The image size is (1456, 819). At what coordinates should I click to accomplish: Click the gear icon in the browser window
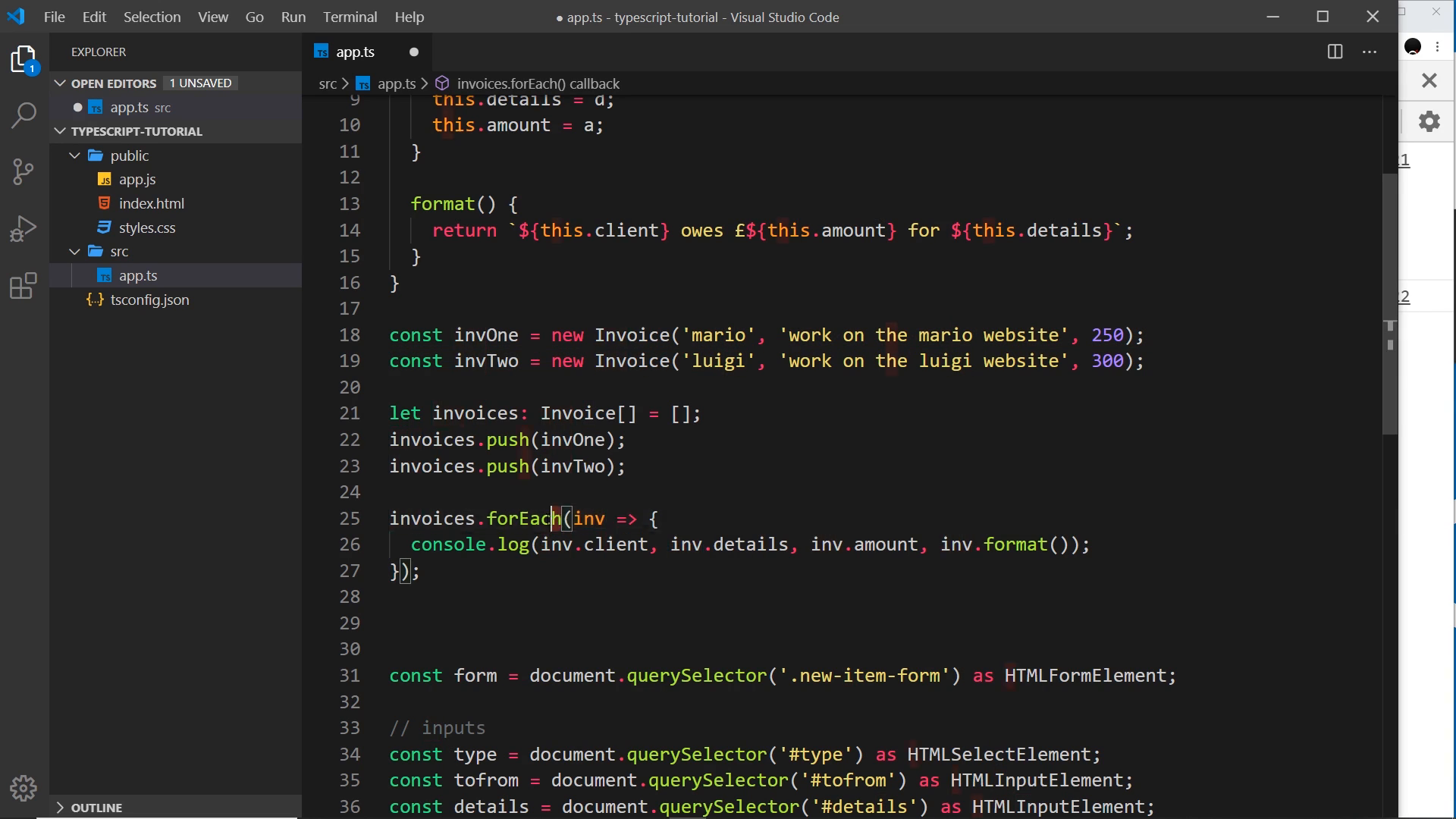[1429, 121]
